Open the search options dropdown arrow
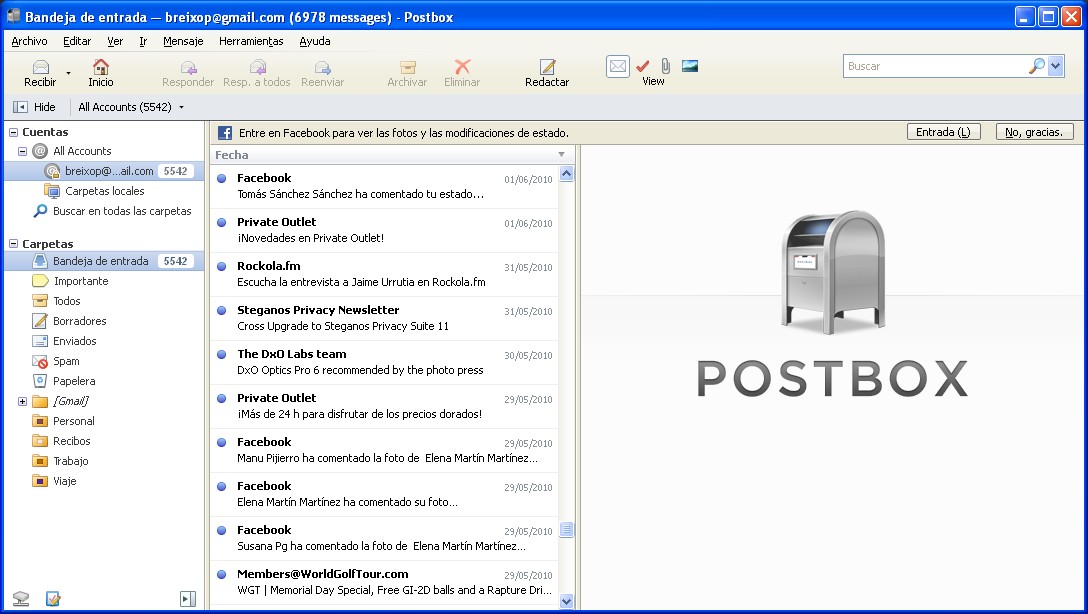 pyautogui.click(x=1055, y=66)
